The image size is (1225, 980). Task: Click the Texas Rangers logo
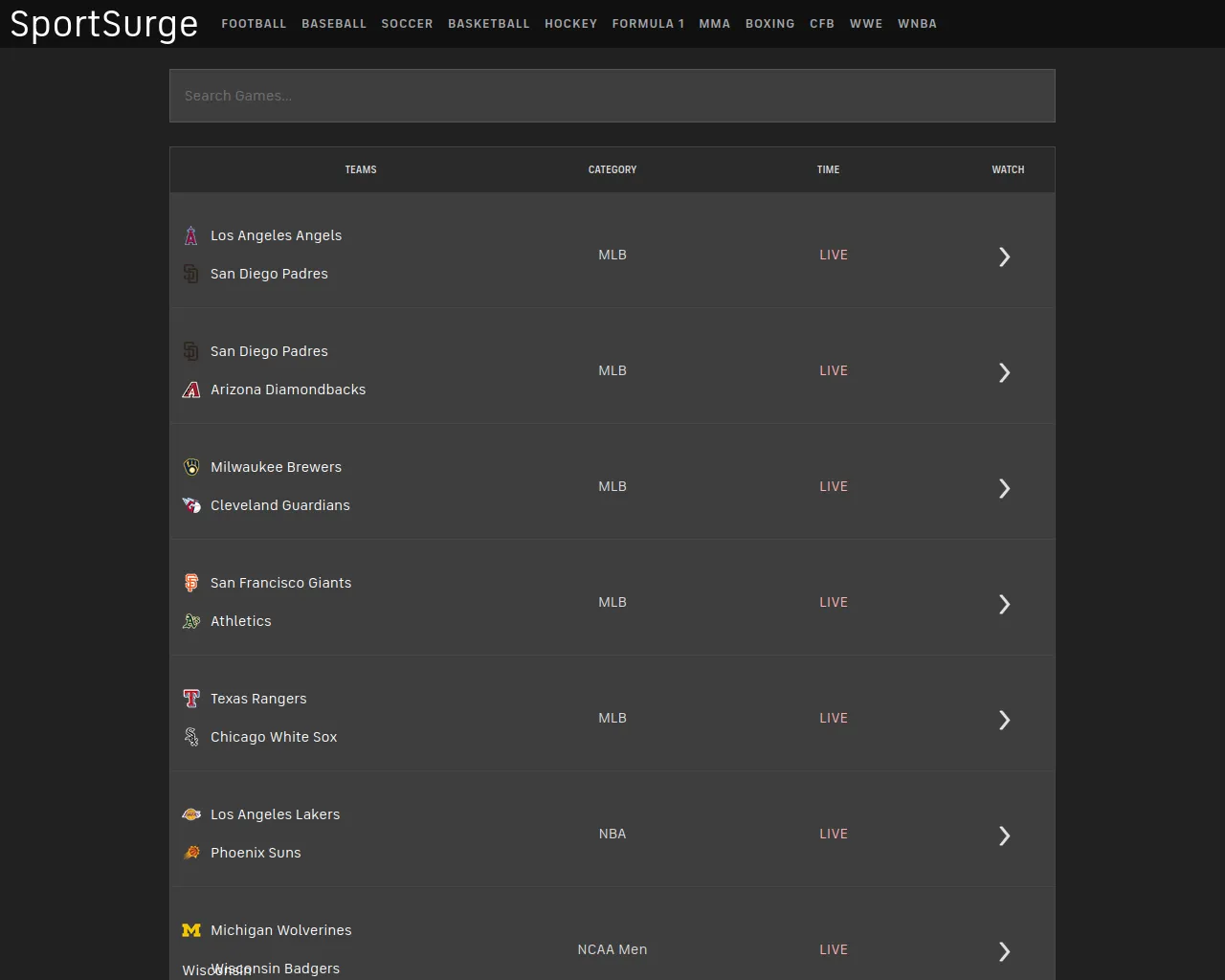190,698
